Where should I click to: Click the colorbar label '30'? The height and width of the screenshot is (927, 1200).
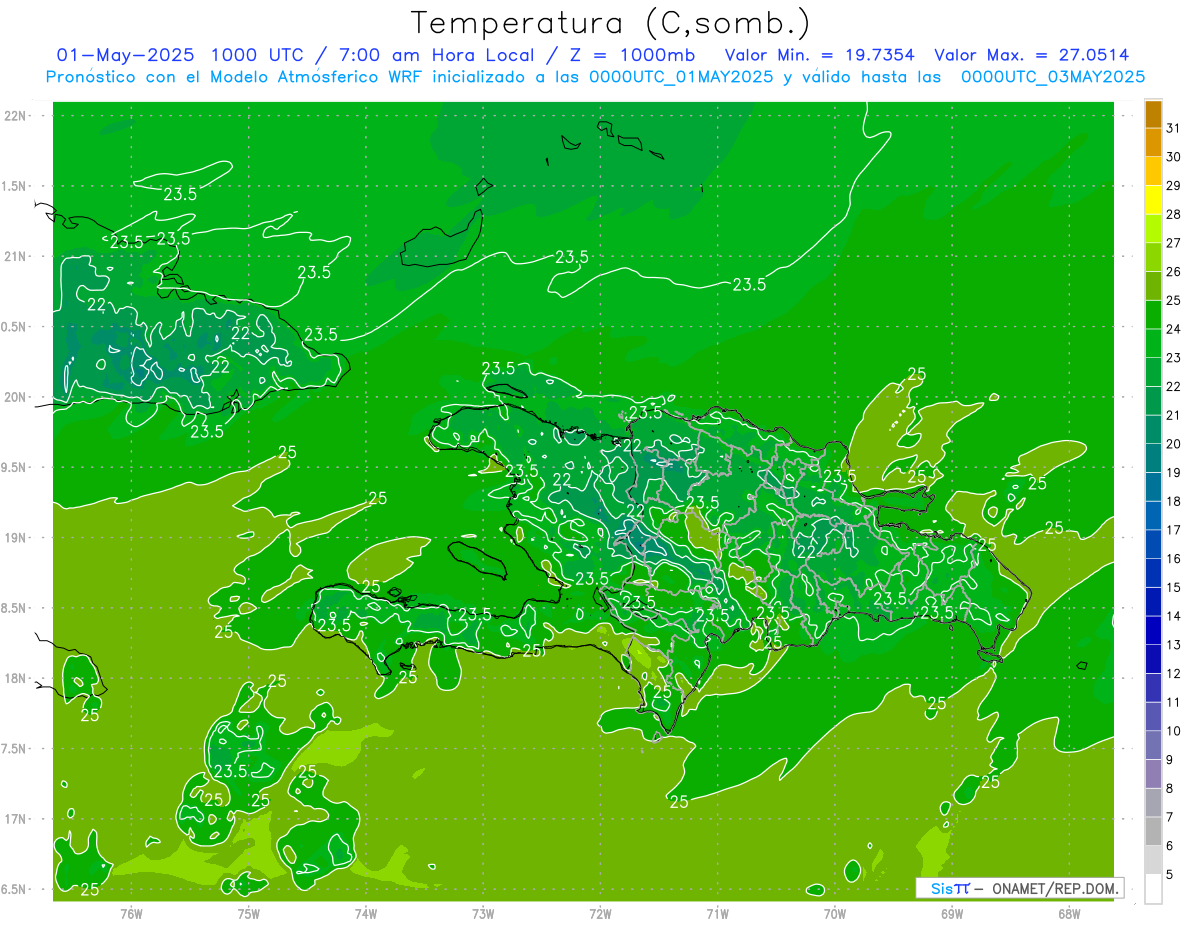click(1174, 157)
